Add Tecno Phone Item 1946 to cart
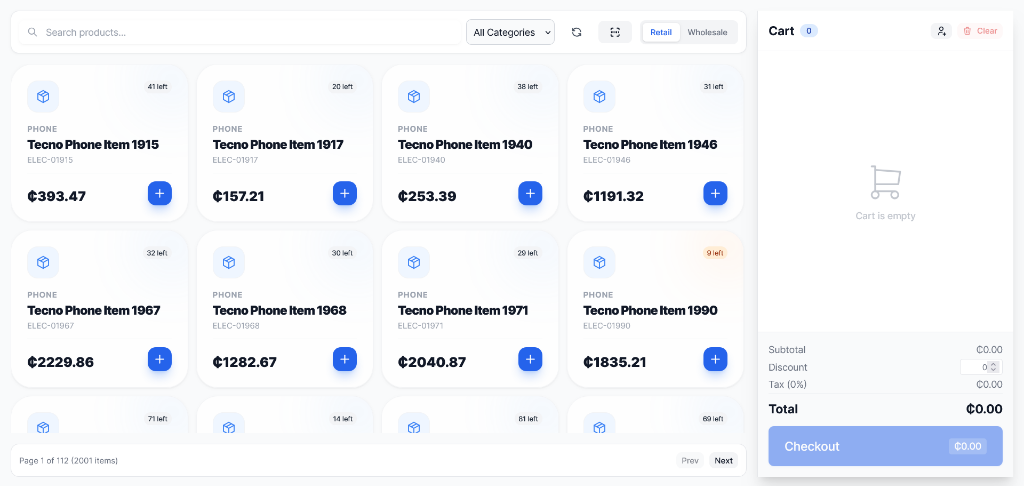 pyautogui.click(x=715, y=193)
